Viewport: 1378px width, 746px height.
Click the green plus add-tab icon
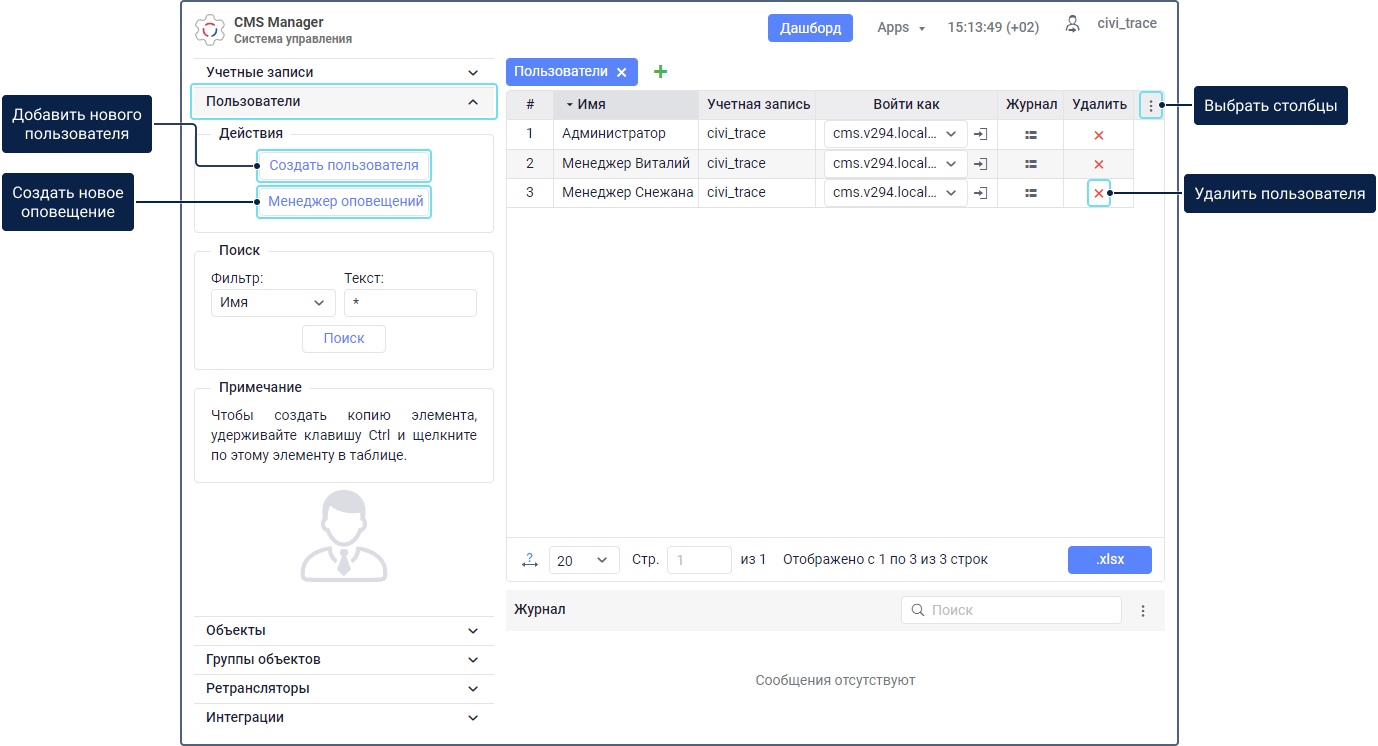tap(660, 72)
